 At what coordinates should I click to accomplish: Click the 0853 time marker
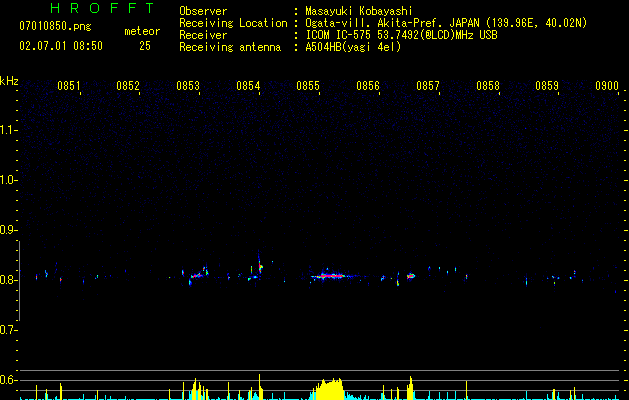click(188, 86)
